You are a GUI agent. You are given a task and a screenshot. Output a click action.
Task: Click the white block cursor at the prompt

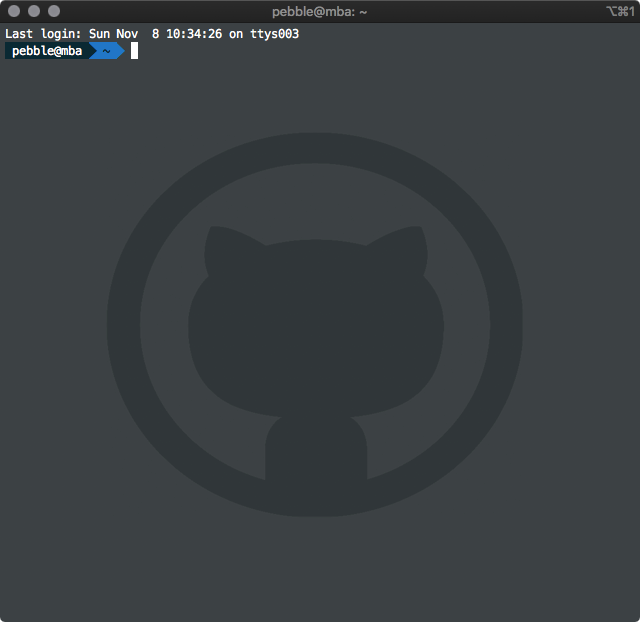(x=134, y=51)
